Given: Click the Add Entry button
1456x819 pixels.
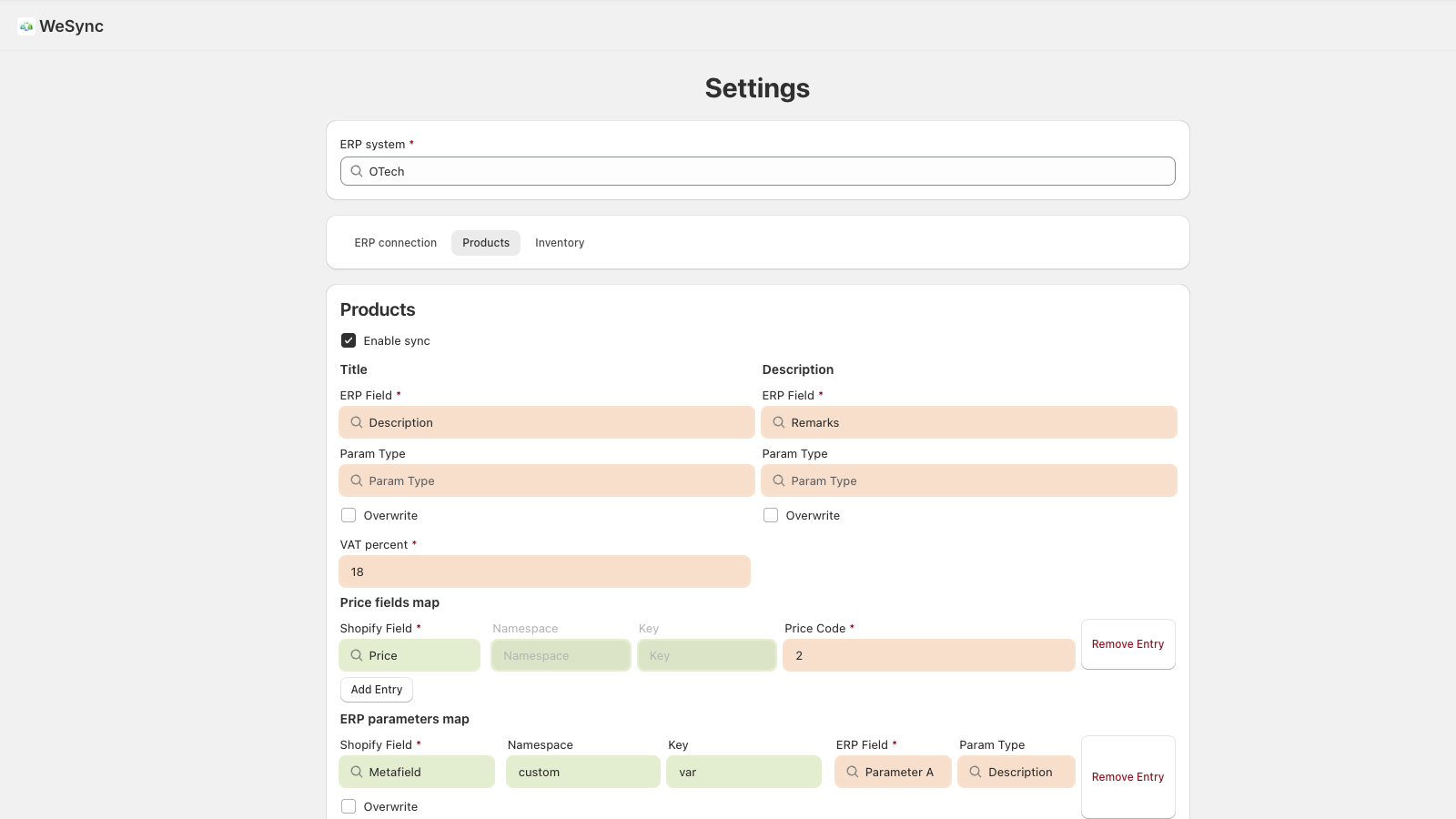Looking at the screenshot, I should click(x=377, y=690).
